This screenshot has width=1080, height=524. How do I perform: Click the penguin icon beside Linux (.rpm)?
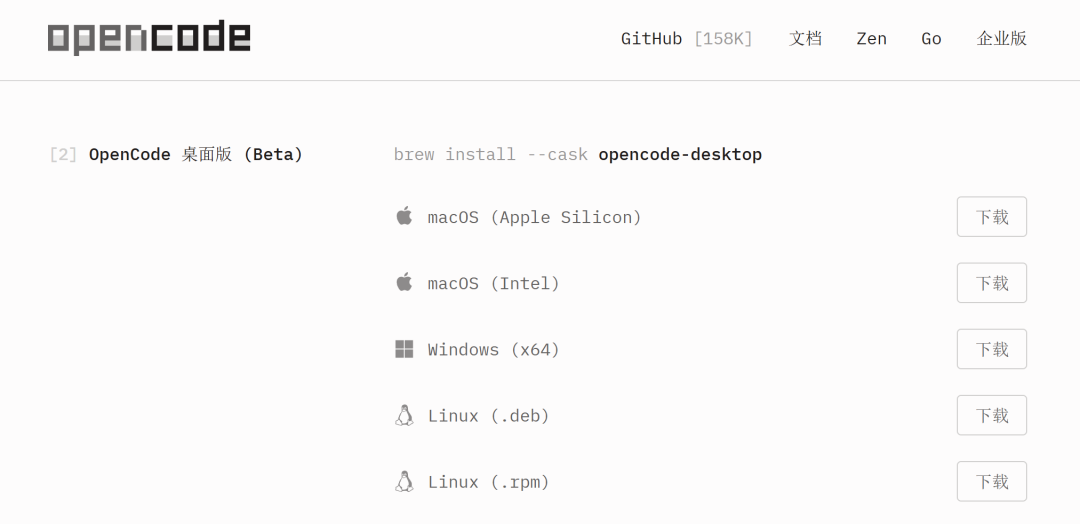point(404,481)
